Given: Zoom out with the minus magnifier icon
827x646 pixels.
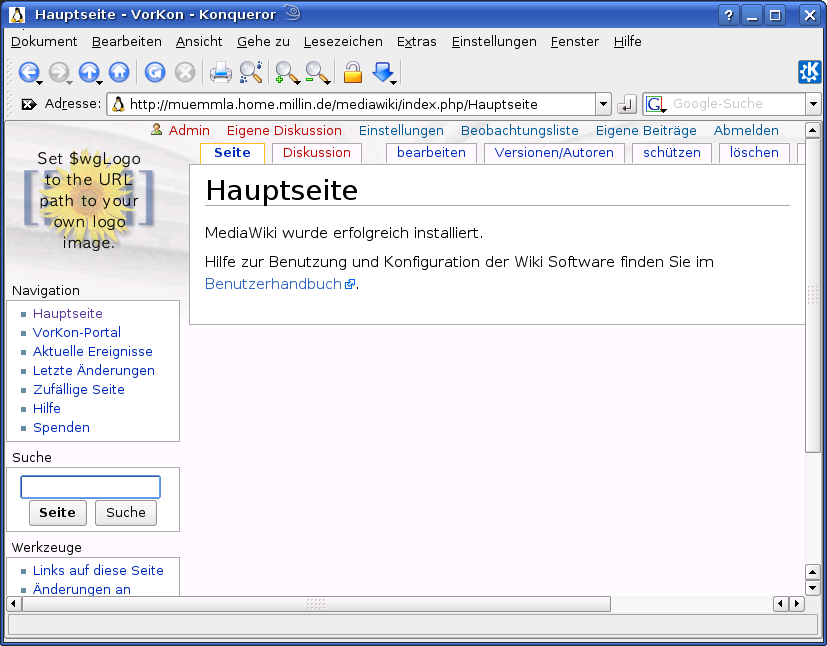Looking at the screenshot, I should (316, 72).
